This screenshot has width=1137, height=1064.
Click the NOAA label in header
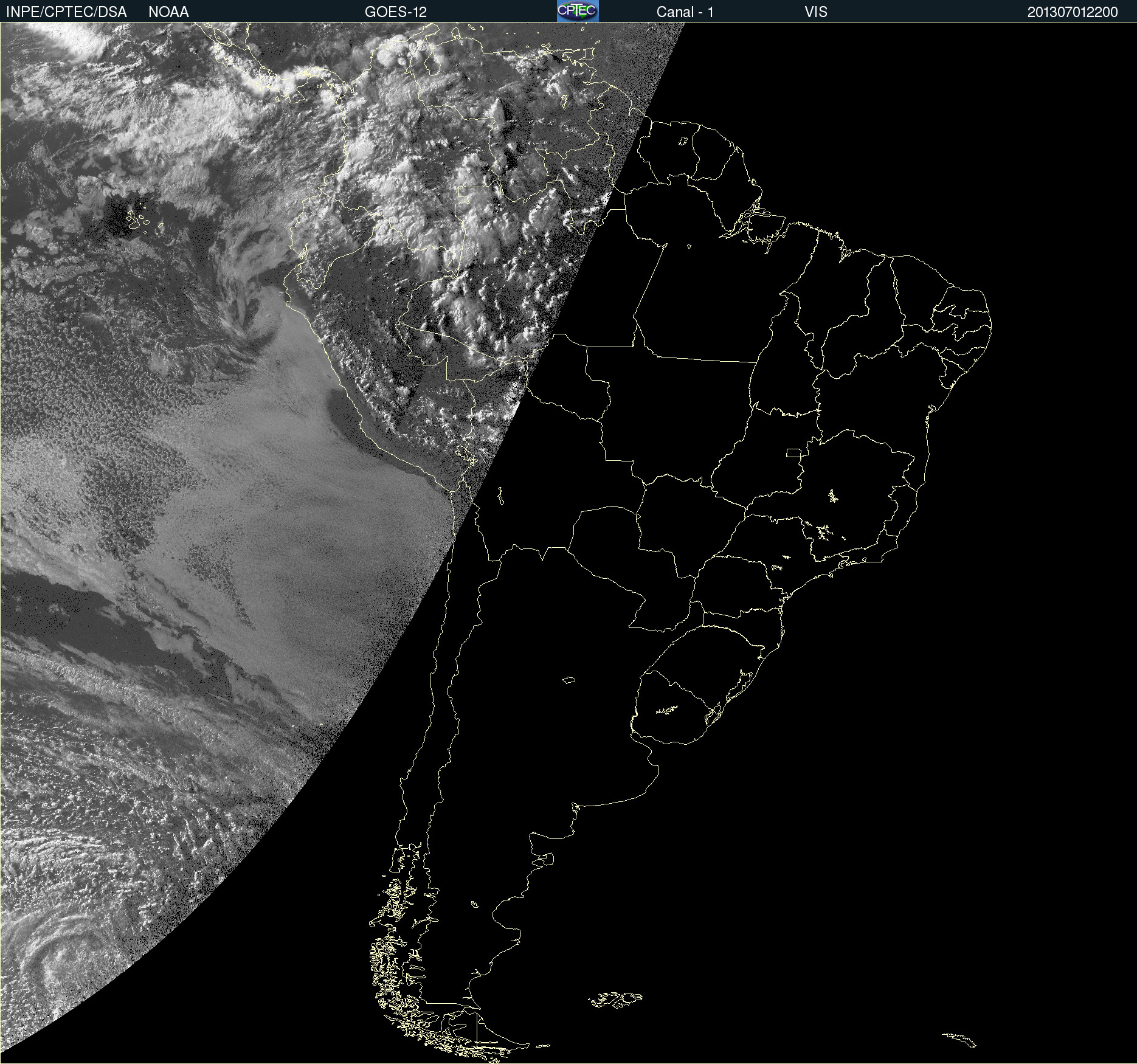(x=168, y=12)
